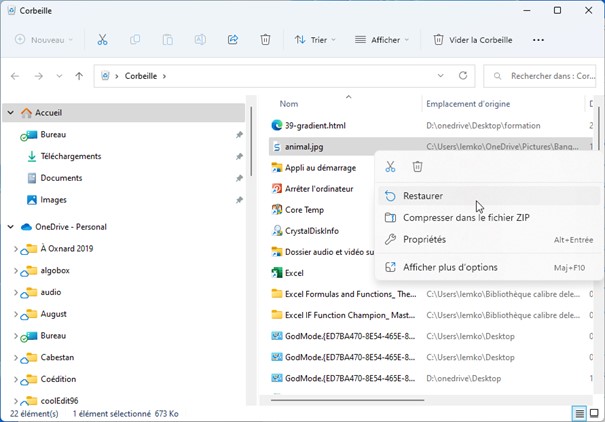Click the trash icon in the context menu
Viewport: 605px width, 422px height.
point(418,167)
